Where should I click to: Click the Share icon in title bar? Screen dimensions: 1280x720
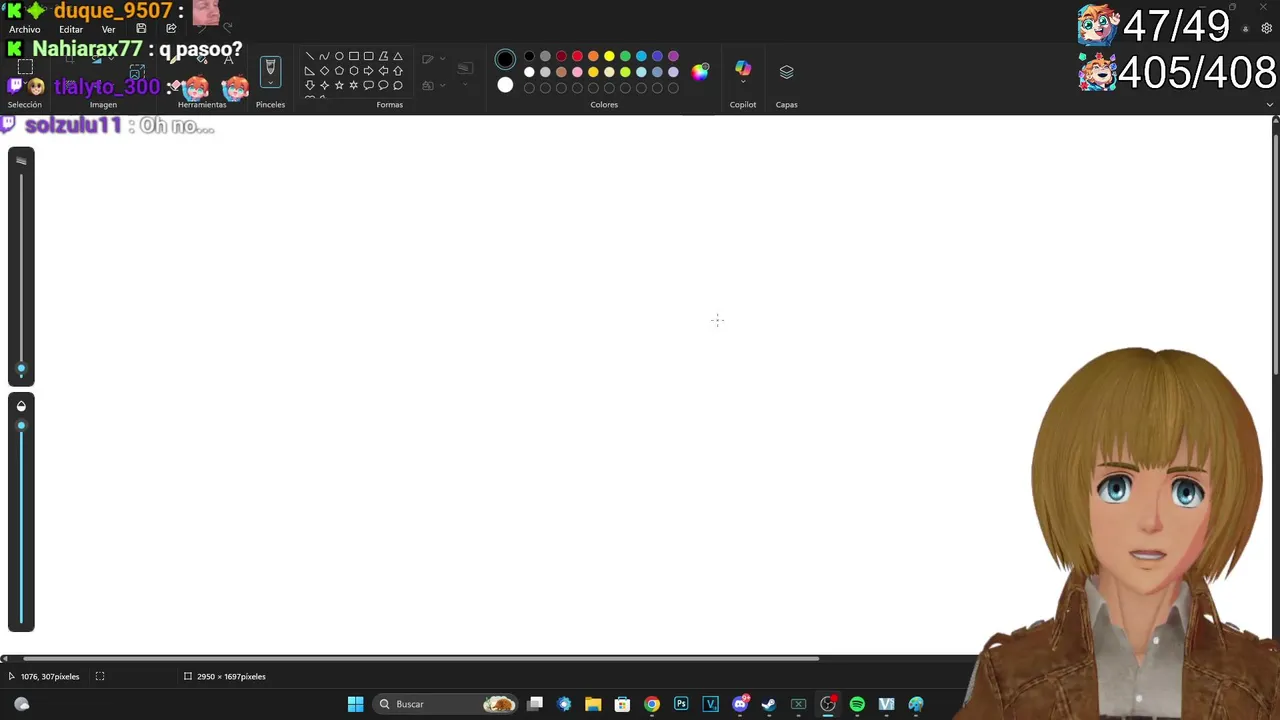click(171, 29)
